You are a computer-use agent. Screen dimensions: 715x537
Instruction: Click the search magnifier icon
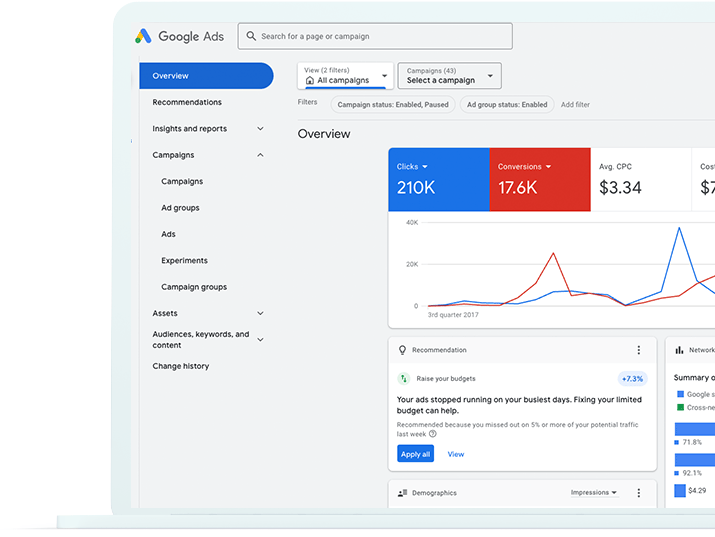click(249, 37)
